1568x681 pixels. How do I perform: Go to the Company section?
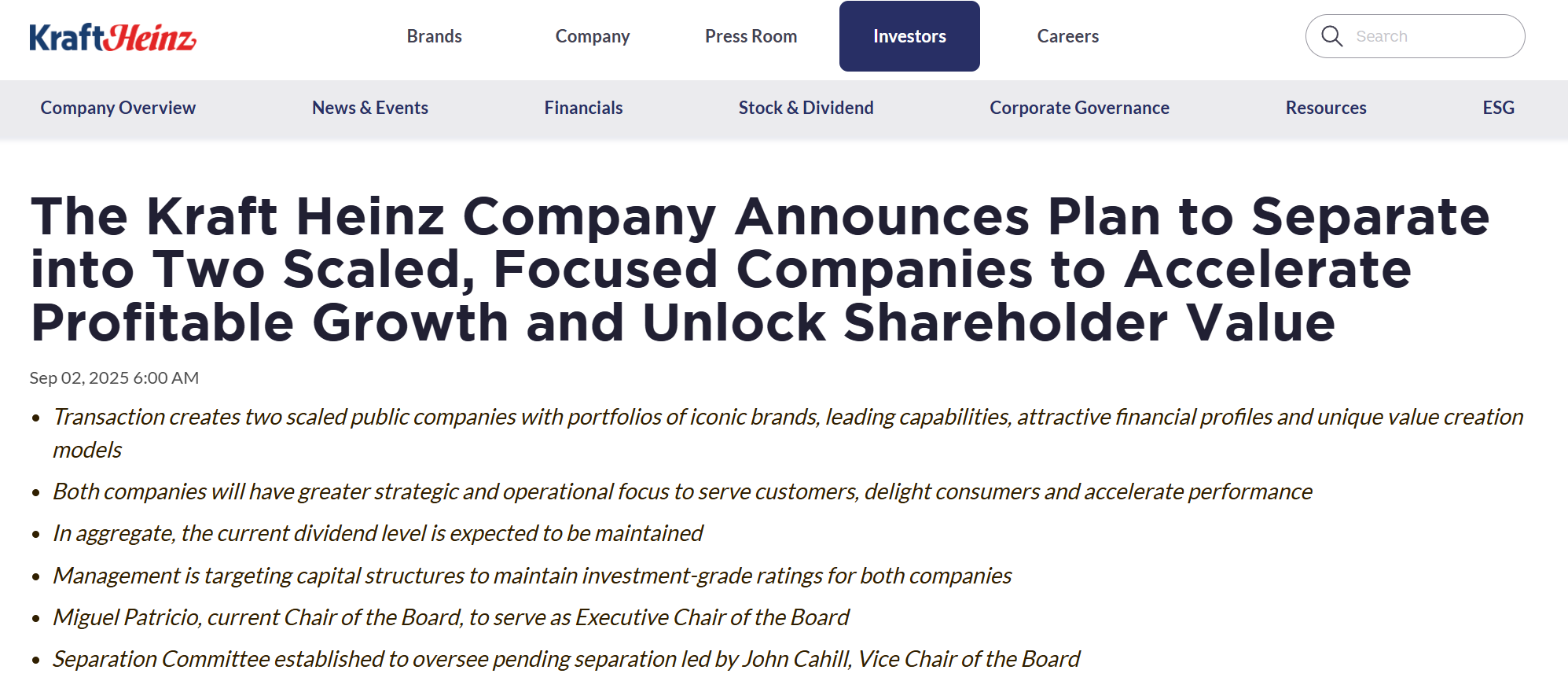coord(592,36)
